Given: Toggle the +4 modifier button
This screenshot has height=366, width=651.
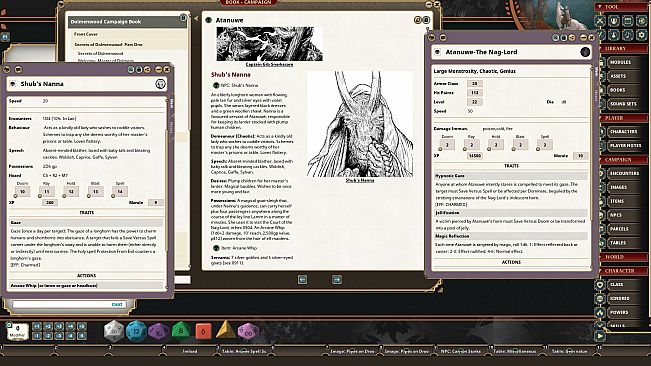Looking at the screenshot, I should click(x=71, y=326).
